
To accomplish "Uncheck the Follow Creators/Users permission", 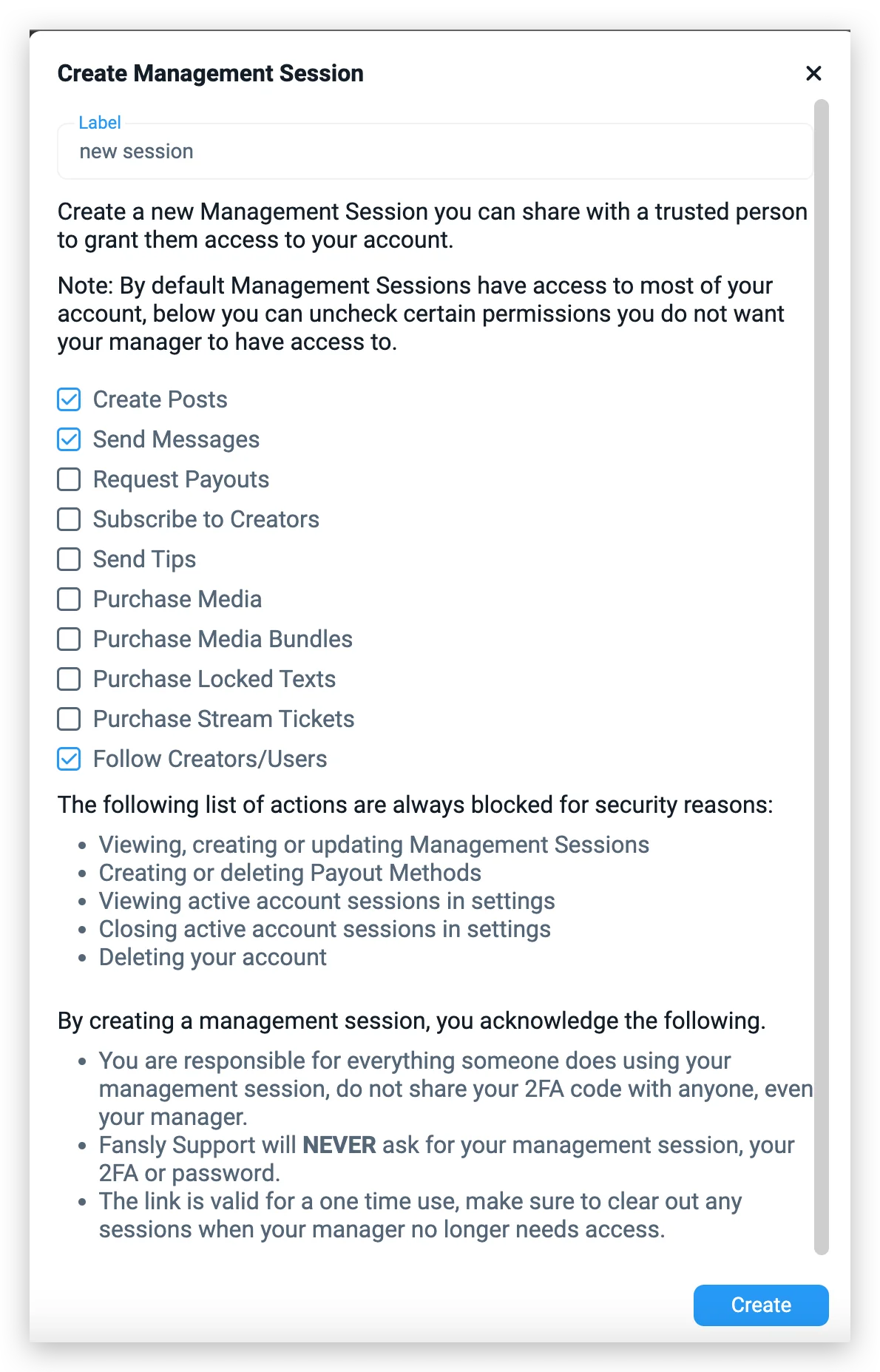I will pos(68,759).
